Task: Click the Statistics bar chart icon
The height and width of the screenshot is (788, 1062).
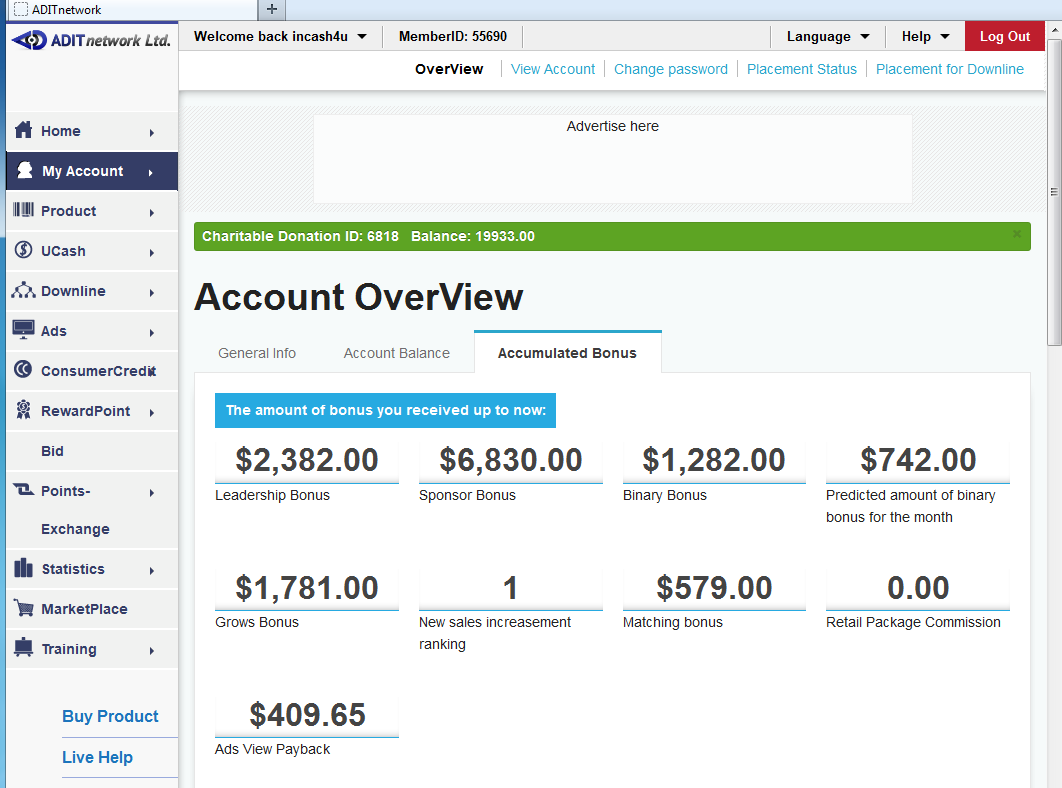Action: click(x=23, y=568)
